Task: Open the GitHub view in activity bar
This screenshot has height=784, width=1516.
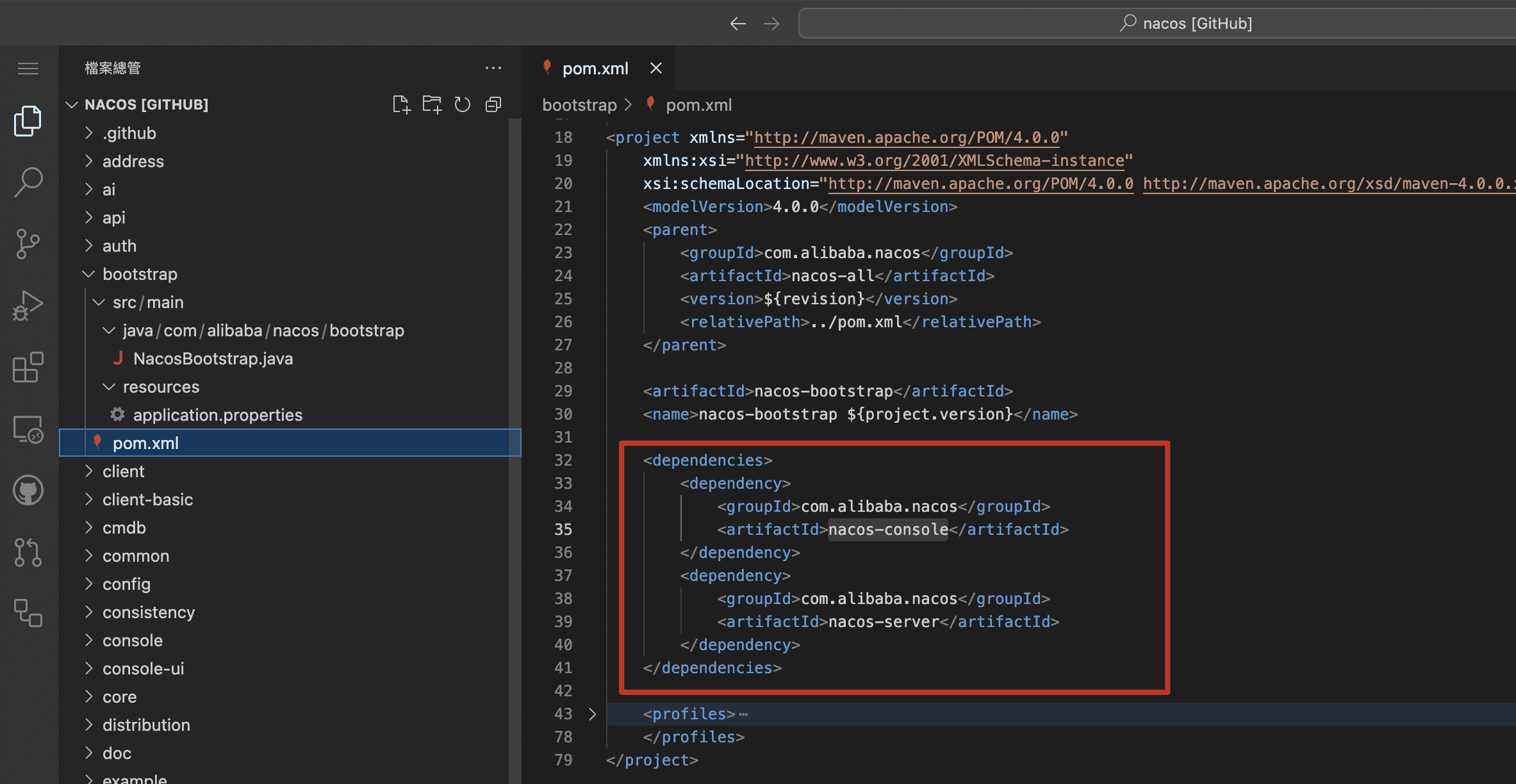Action: (28, 490)
